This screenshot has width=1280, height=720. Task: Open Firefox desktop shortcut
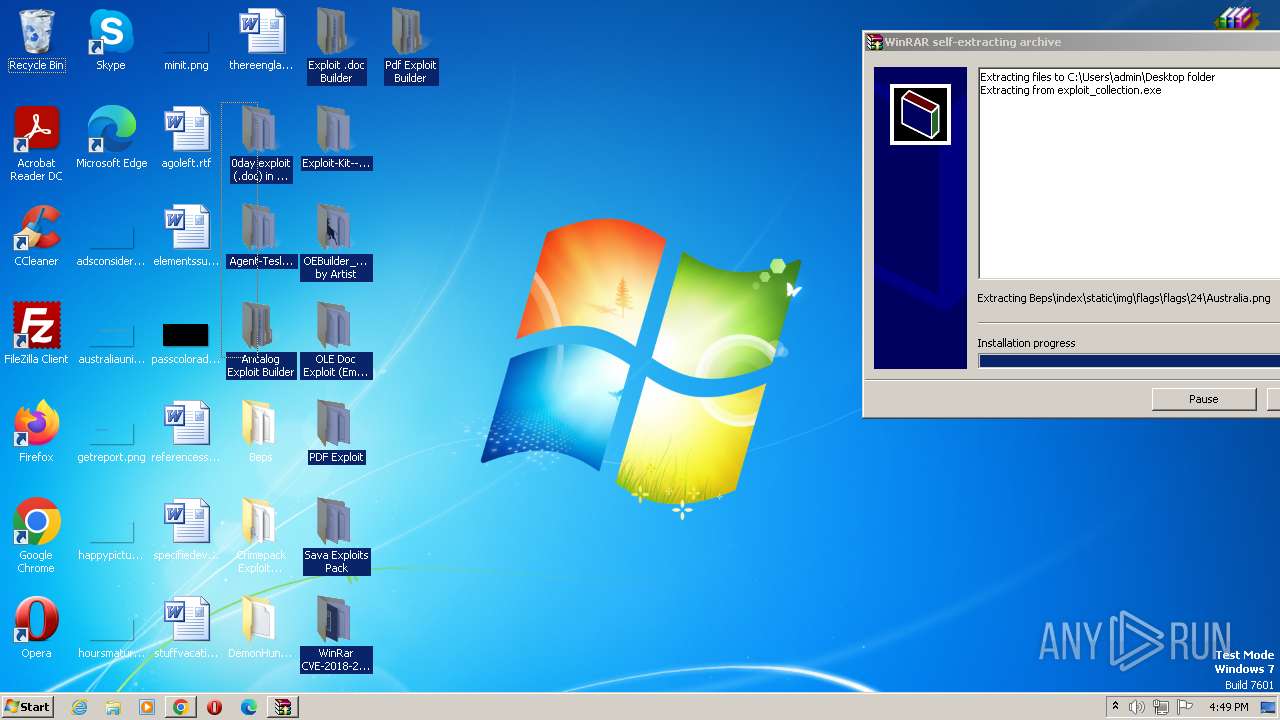(x=36, y=432)
